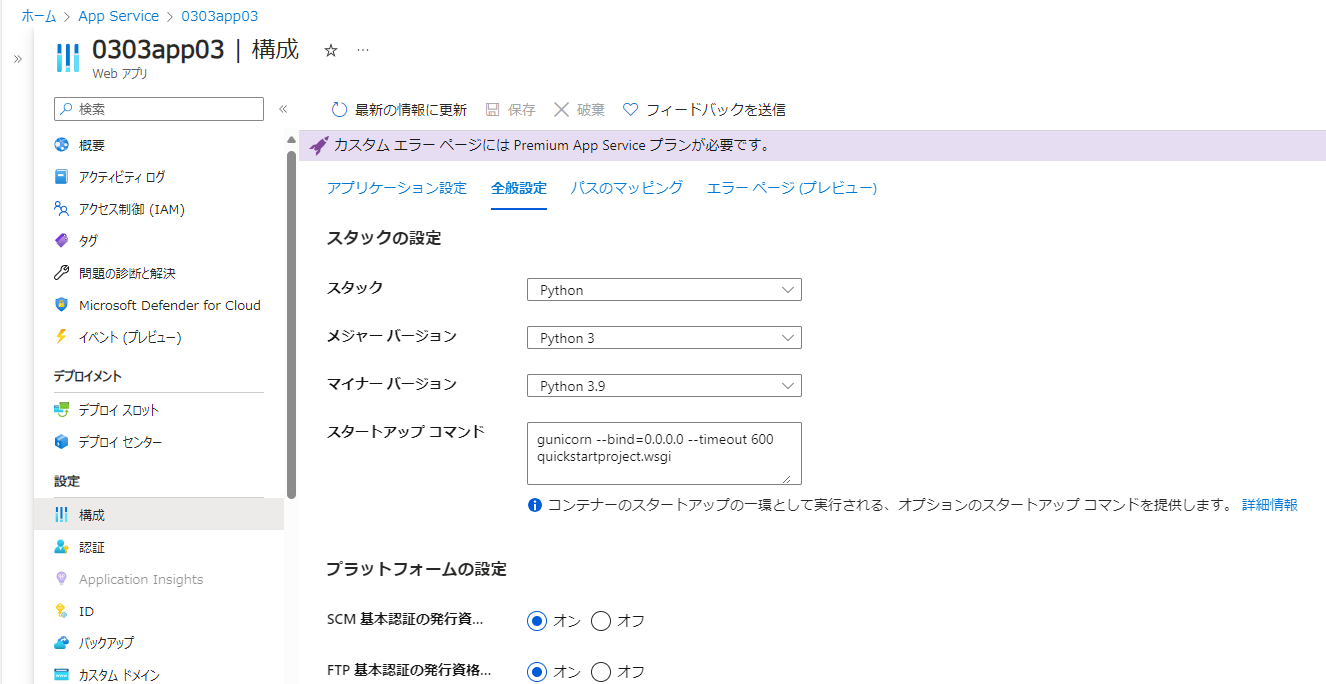1326x684 pixels.
Task: Select the 全般設定 tab
Action: 519,188
